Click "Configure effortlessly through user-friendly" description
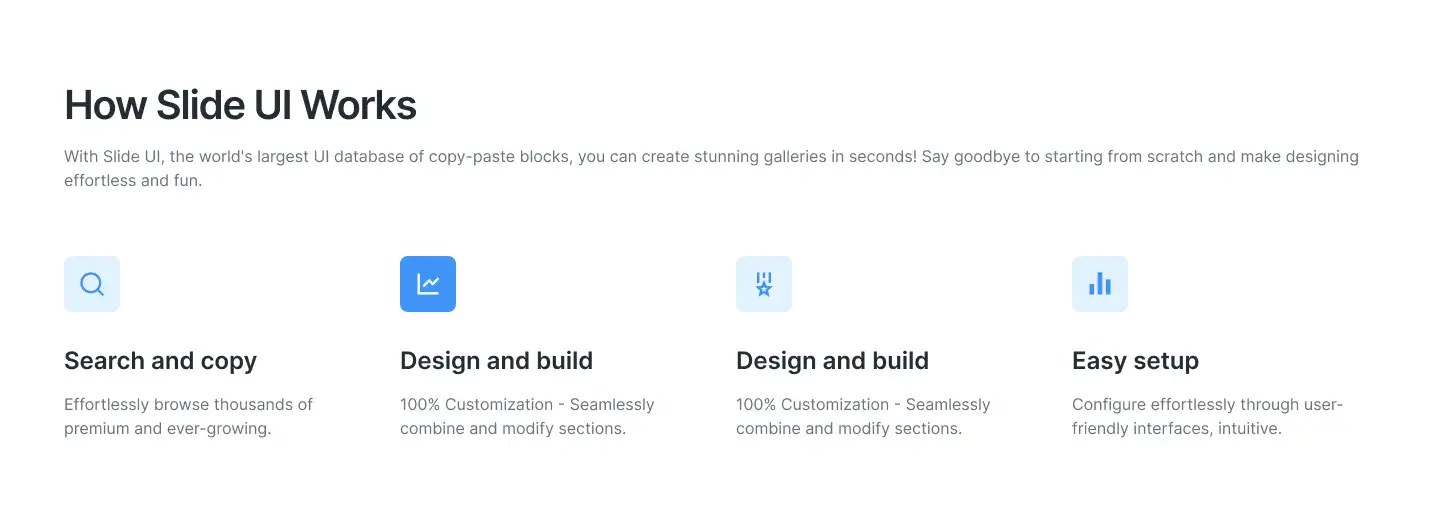The width and height of the screenshot is (1440, 520). (1207, 417)
